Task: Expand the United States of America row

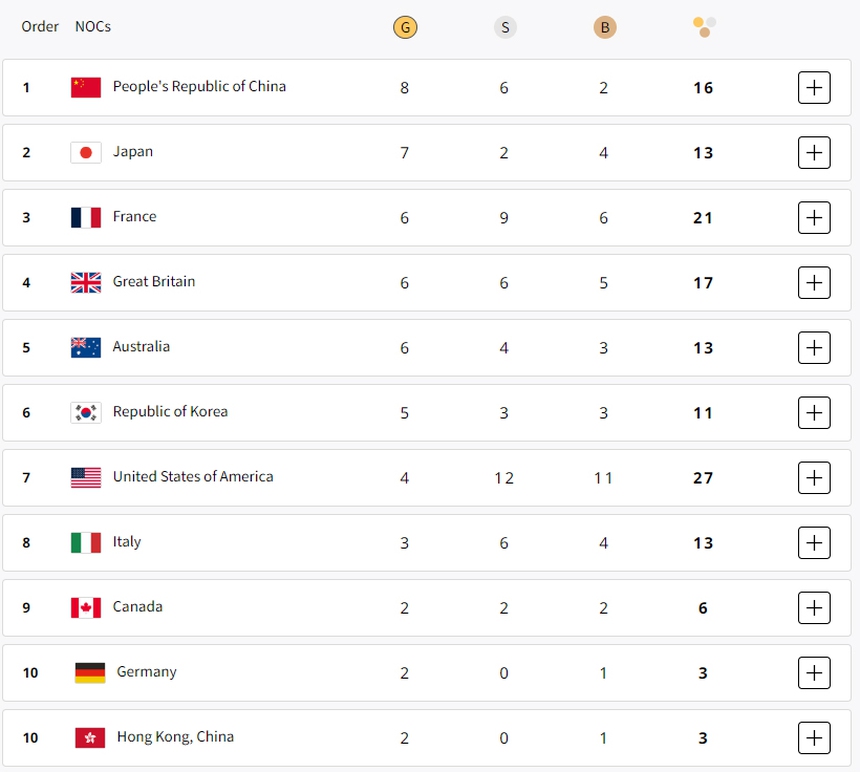Action: coord(814,477)
